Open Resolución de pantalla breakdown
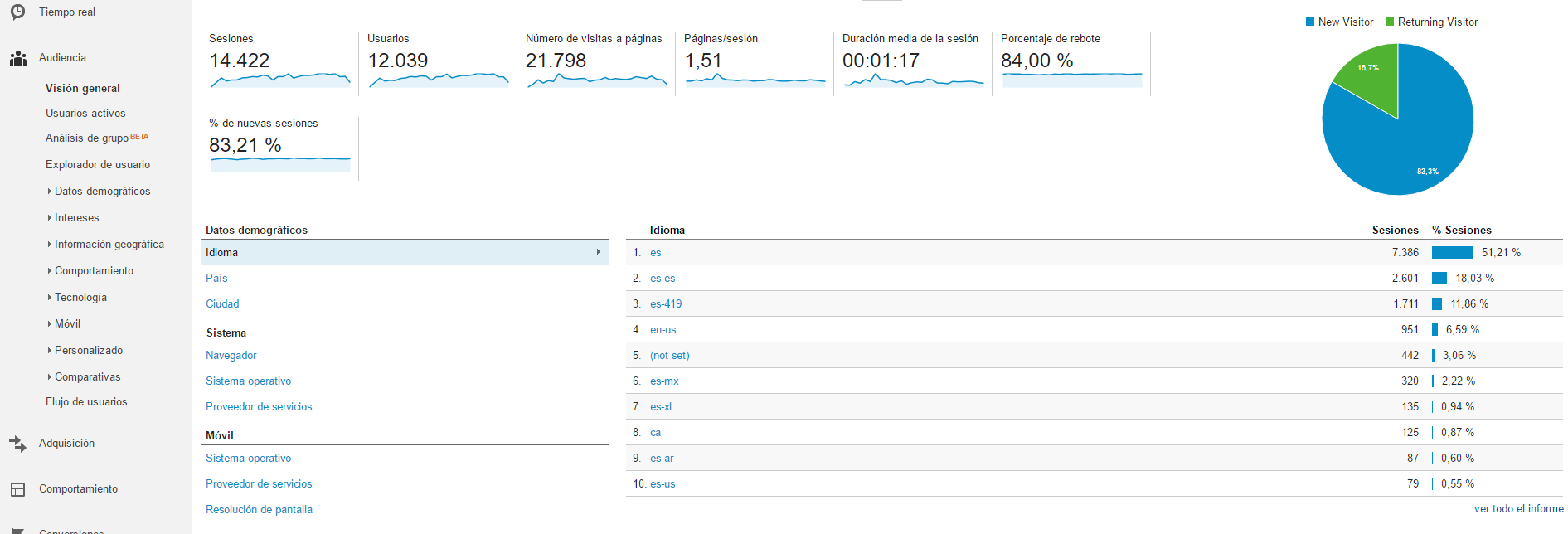 (259, 510)
